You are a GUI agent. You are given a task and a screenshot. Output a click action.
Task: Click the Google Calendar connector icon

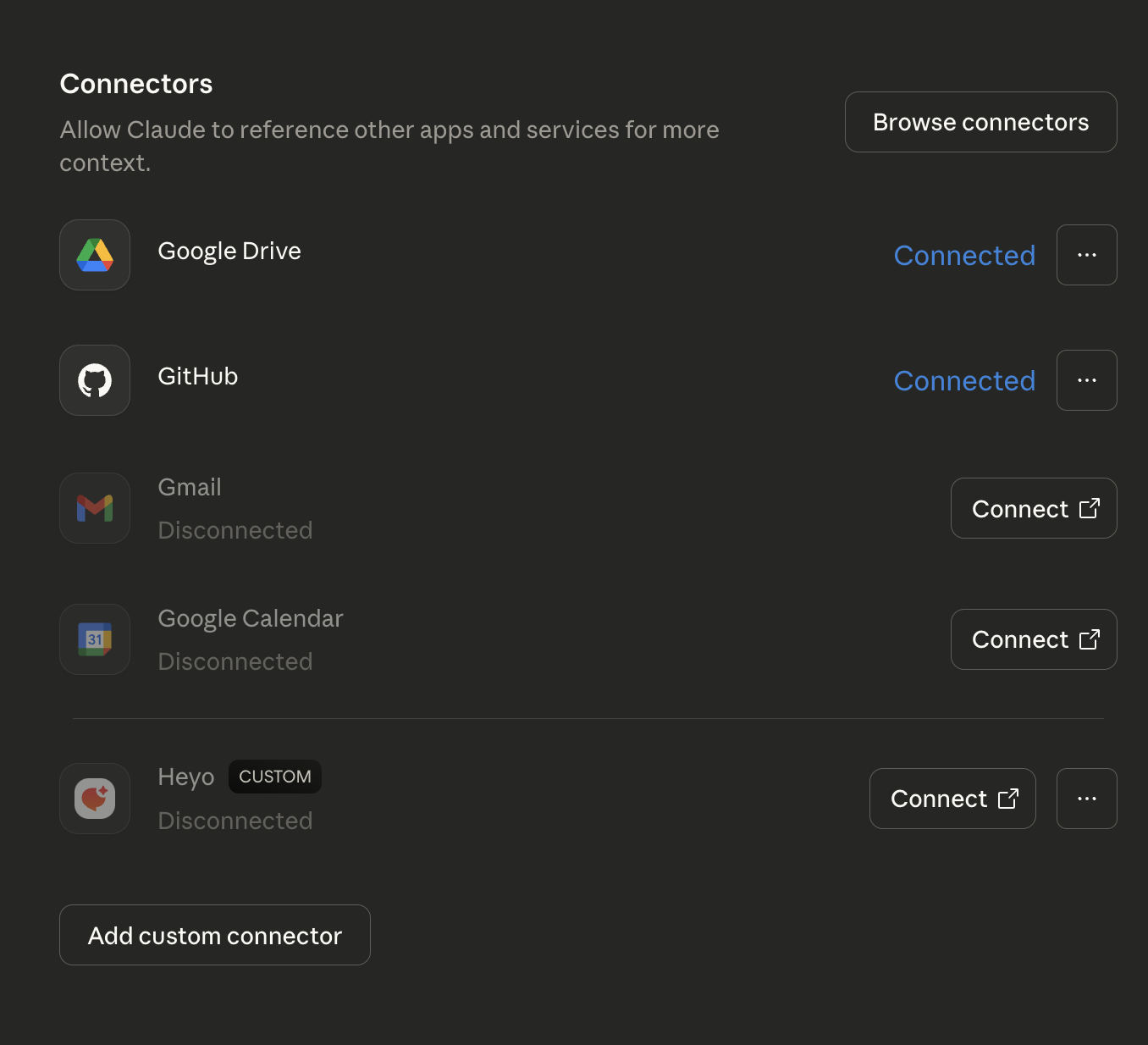(x=94, y=639)
